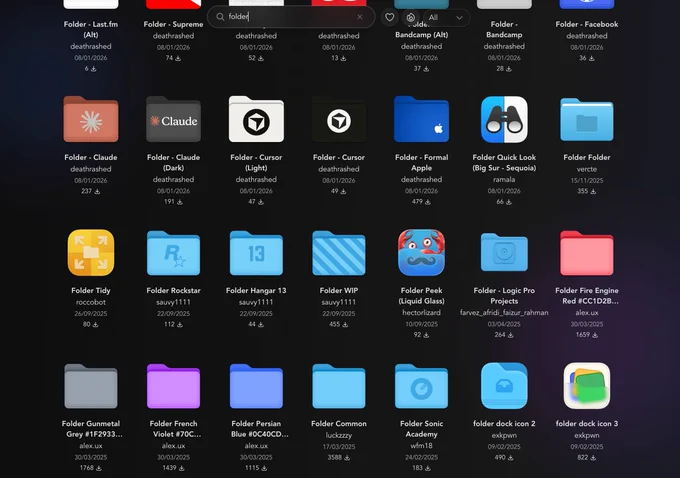Click the 1115 count under Persian Blue

click(252, 468)
